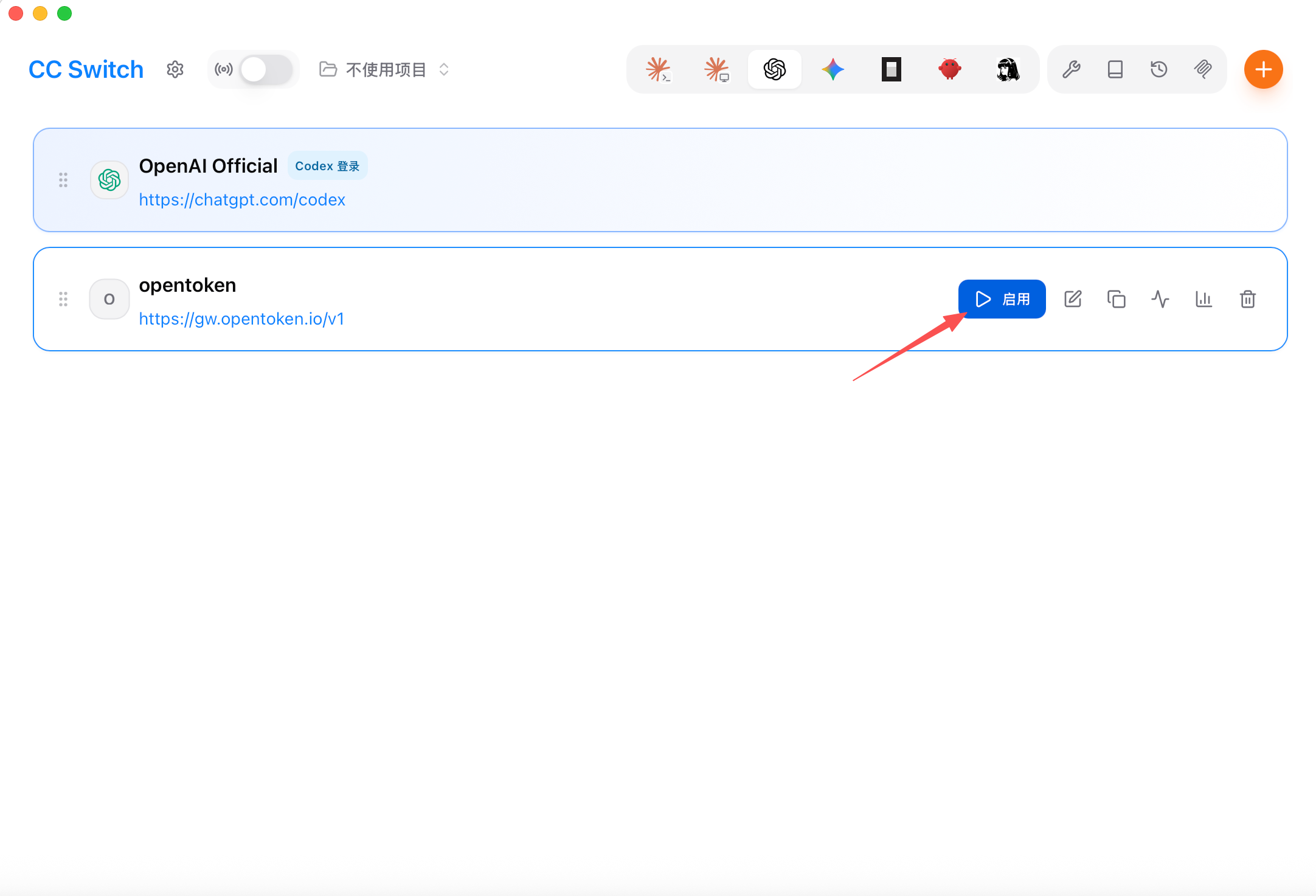1316x896 pixels.
Task: Switch to the red creature app tab
Action: click(950, 69)
